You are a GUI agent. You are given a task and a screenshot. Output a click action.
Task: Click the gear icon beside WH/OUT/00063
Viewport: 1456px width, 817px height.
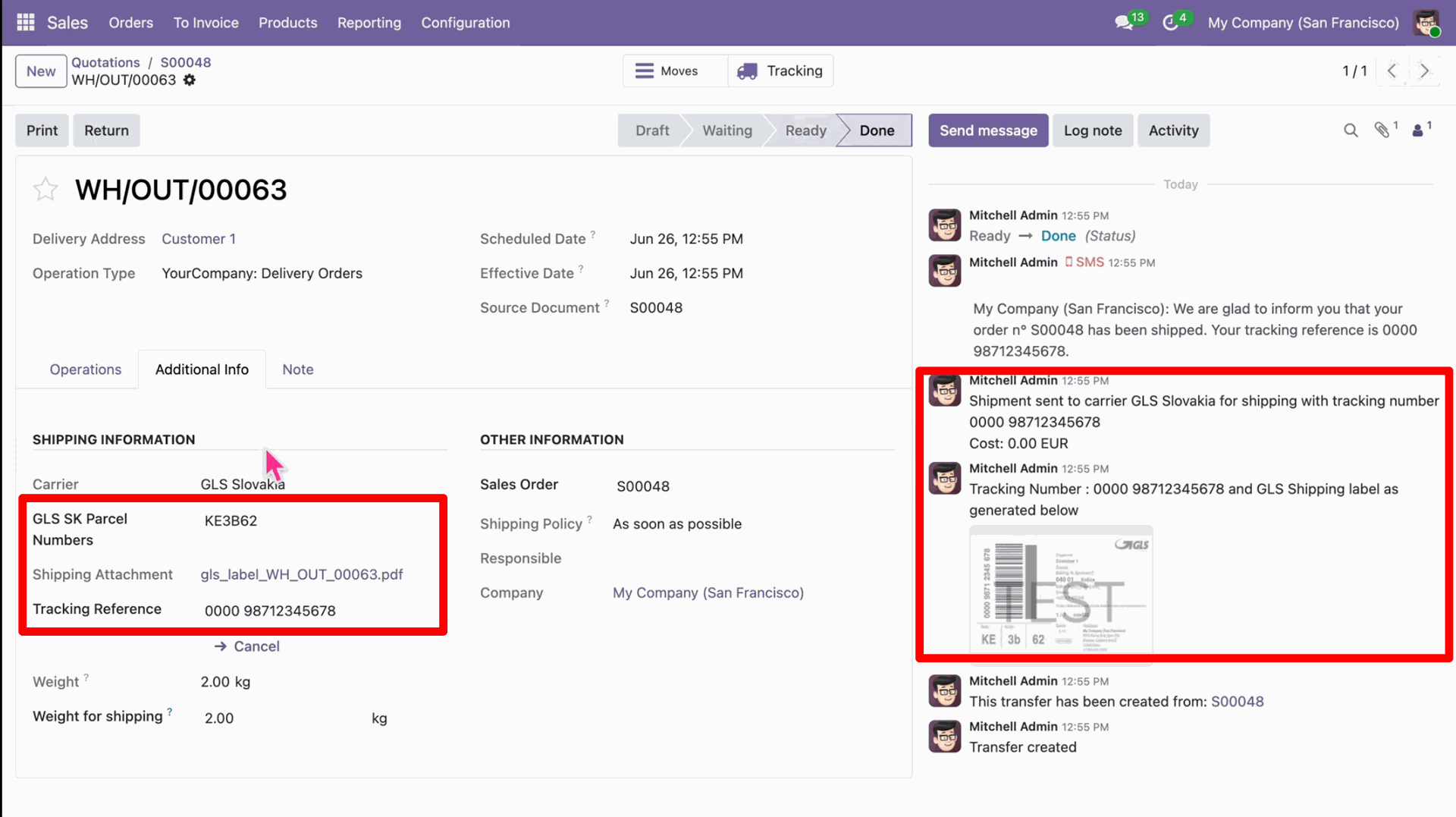(190, 80)
